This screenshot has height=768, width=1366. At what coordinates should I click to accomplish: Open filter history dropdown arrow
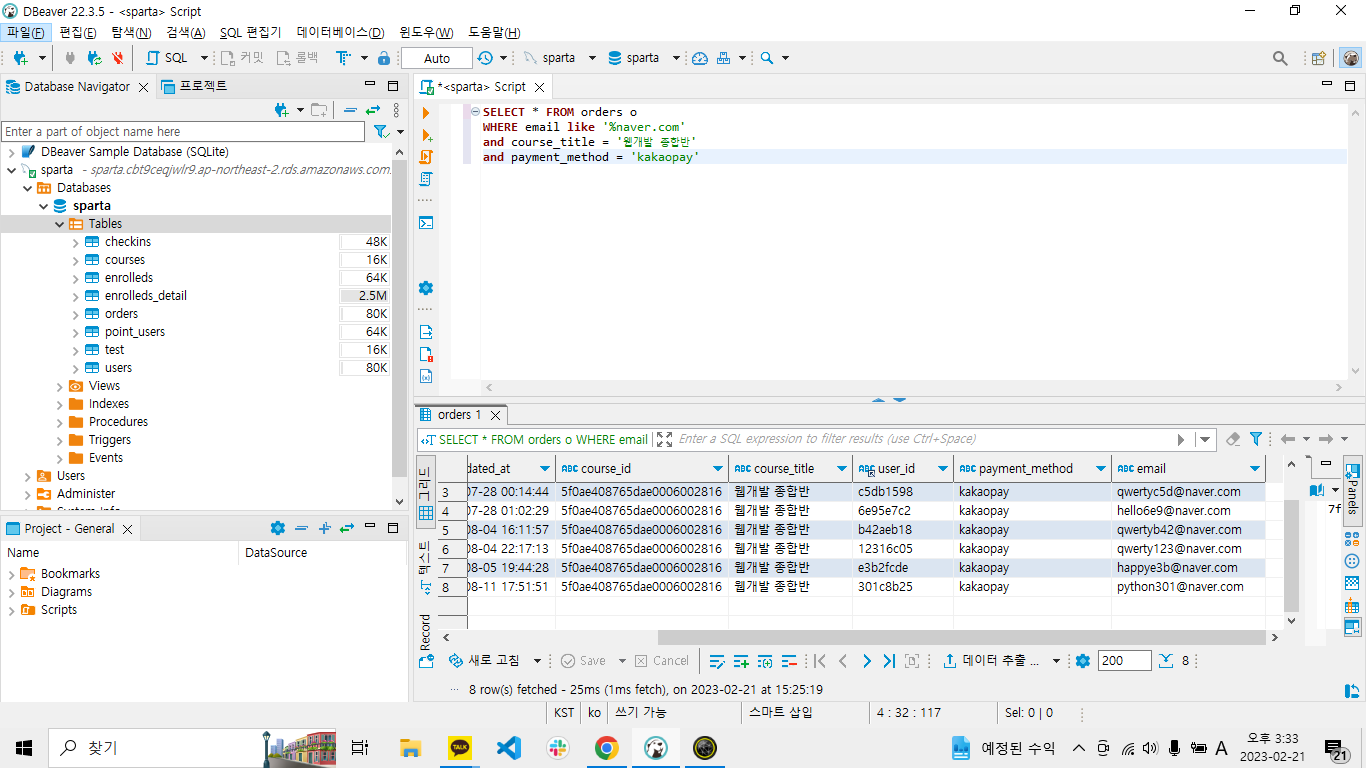[1205, 439]
